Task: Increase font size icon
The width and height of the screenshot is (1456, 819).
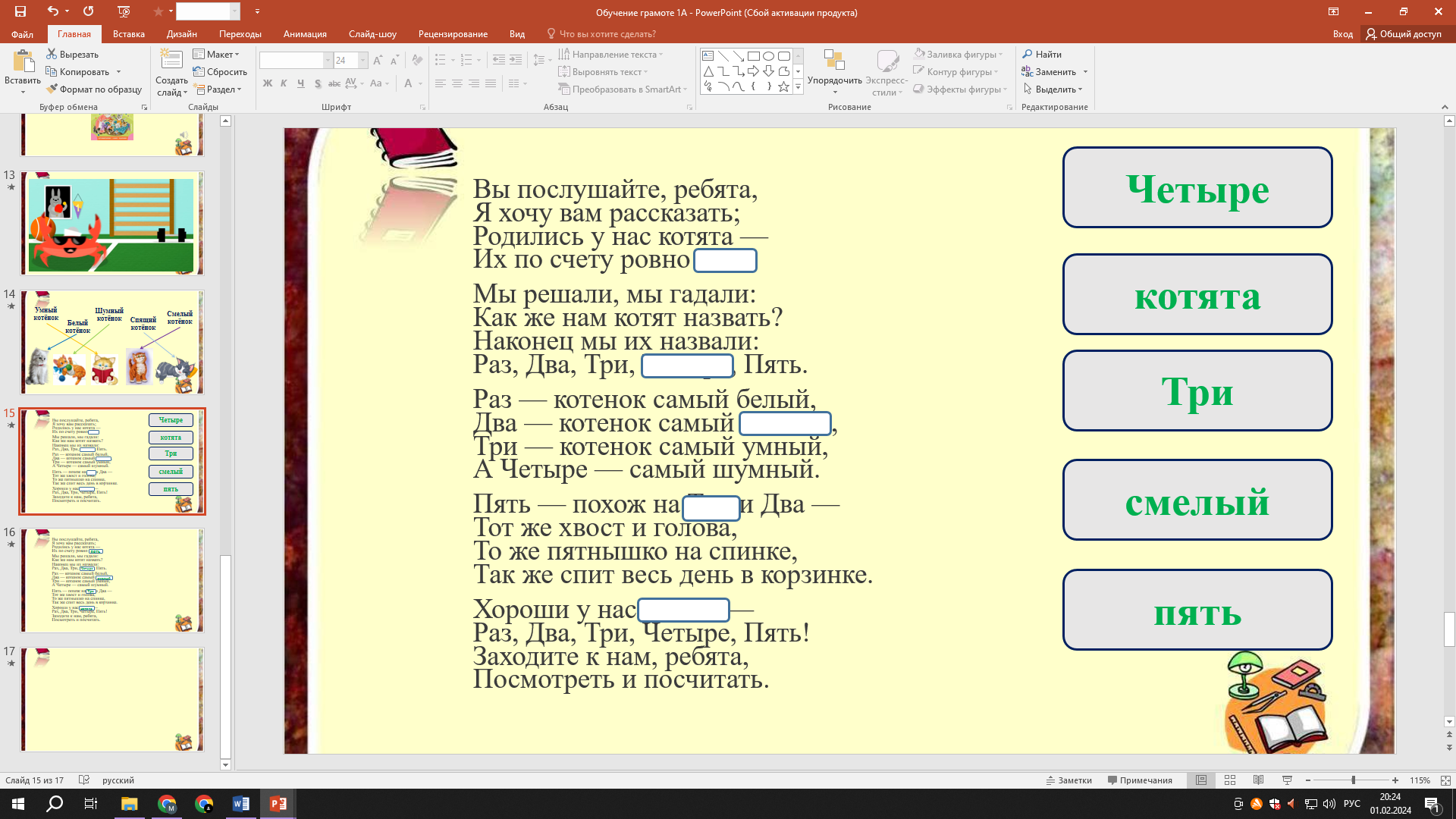Action: (378, 61)
